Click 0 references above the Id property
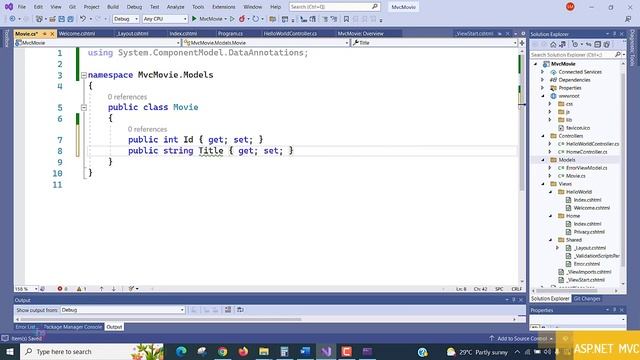640x360 pixels. pyautogui.click(x=147, y=129)
